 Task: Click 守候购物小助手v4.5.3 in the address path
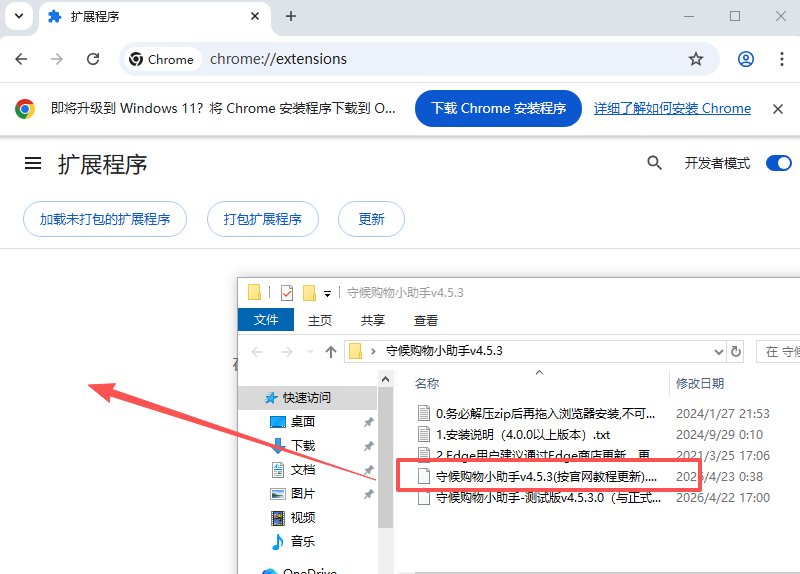[444, 351]
